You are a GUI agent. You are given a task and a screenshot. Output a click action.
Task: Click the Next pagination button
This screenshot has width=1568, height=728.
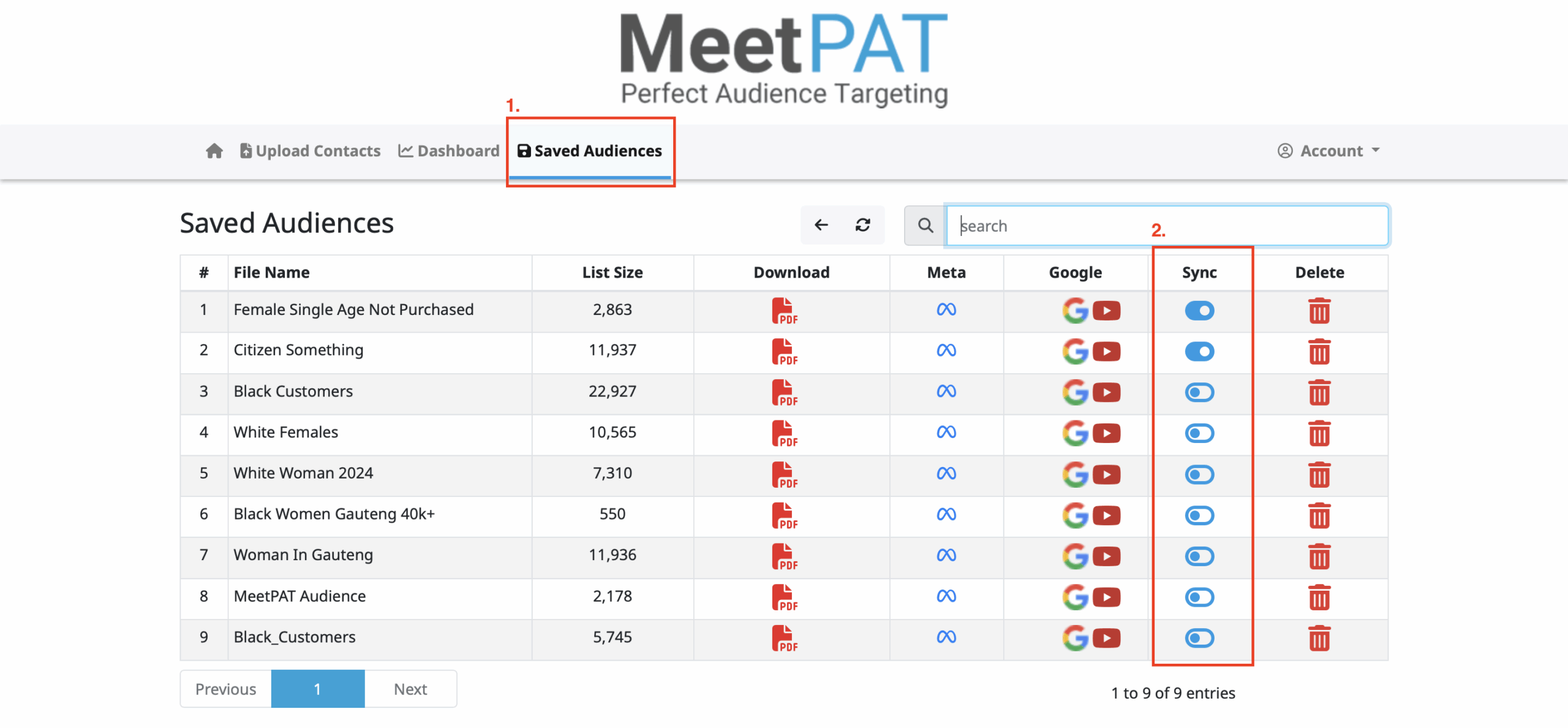410,689
